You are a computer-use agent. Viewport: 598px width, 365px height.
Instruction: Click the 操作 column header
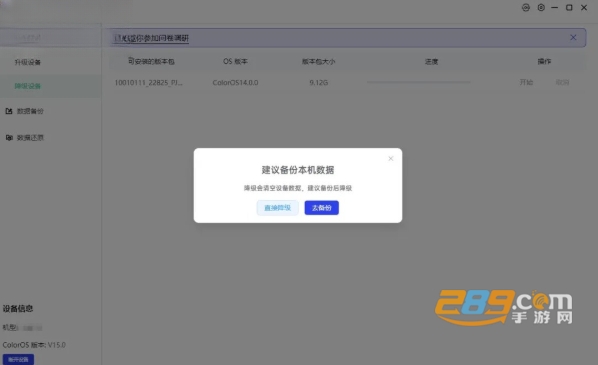coord(544,61)
